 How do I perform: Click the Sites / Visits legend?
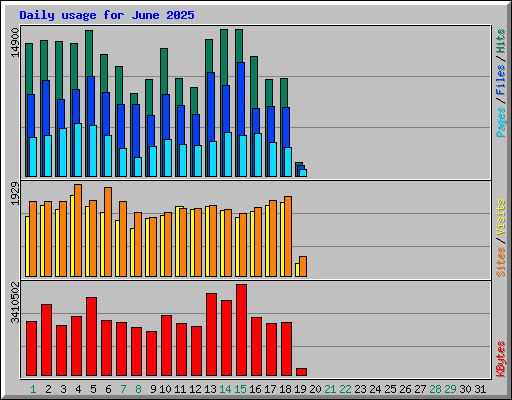point(500,238)
